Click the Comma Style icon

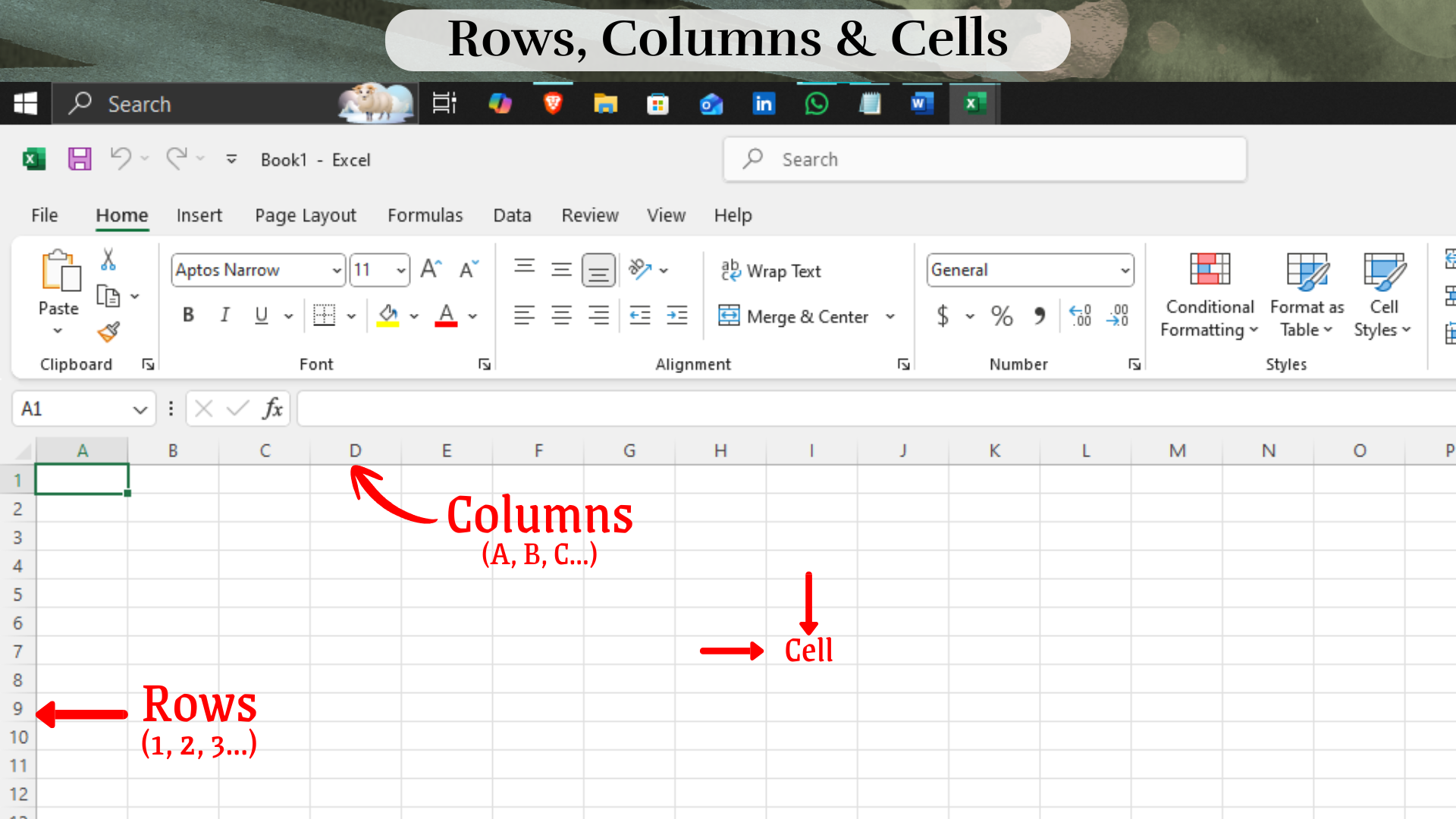click(1040, 316)
